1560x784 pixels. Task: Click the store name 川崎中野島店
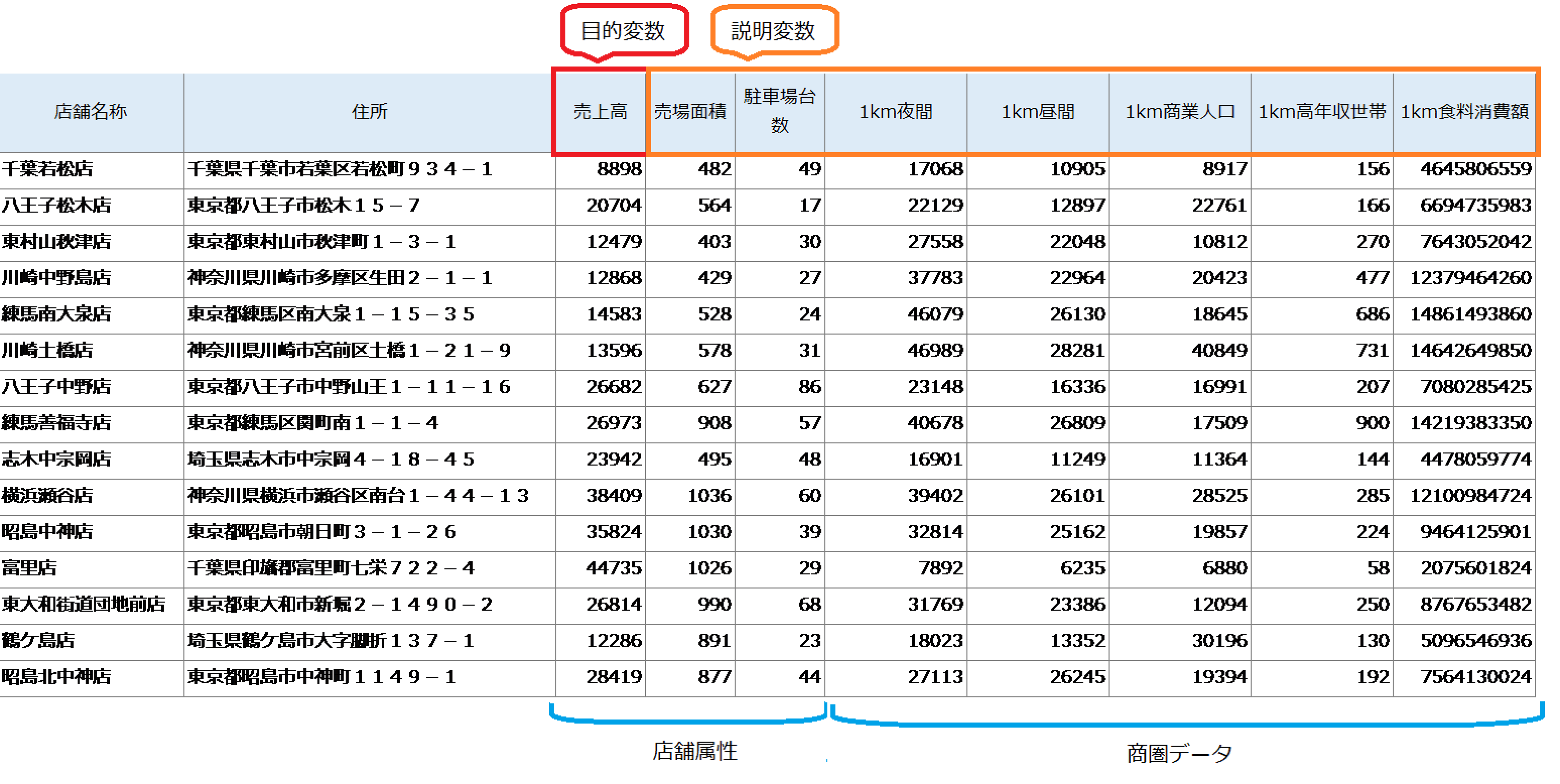[56, 278]
